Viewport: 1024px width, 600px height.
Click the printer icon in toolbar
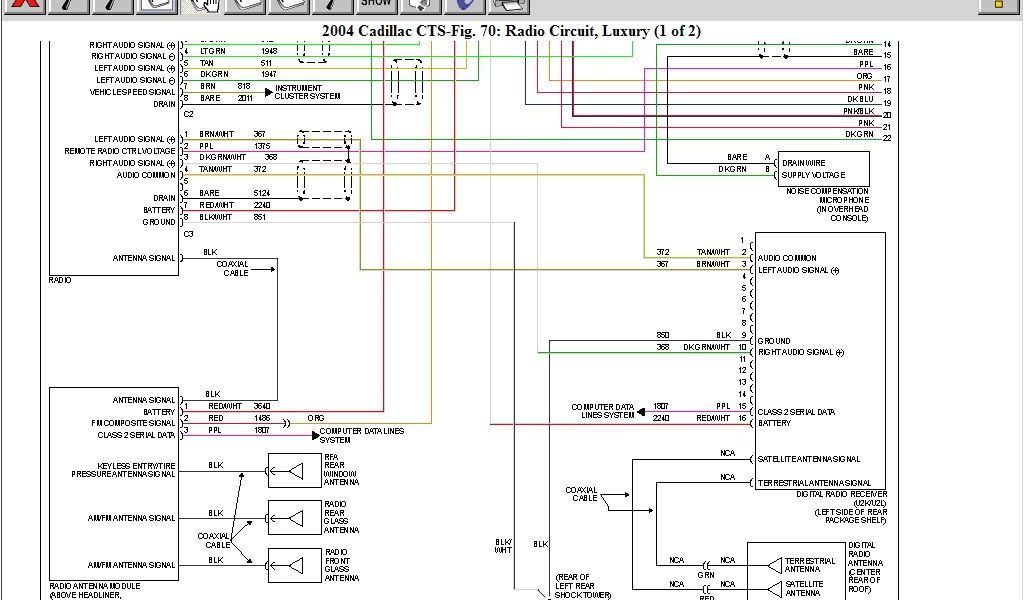510,5
